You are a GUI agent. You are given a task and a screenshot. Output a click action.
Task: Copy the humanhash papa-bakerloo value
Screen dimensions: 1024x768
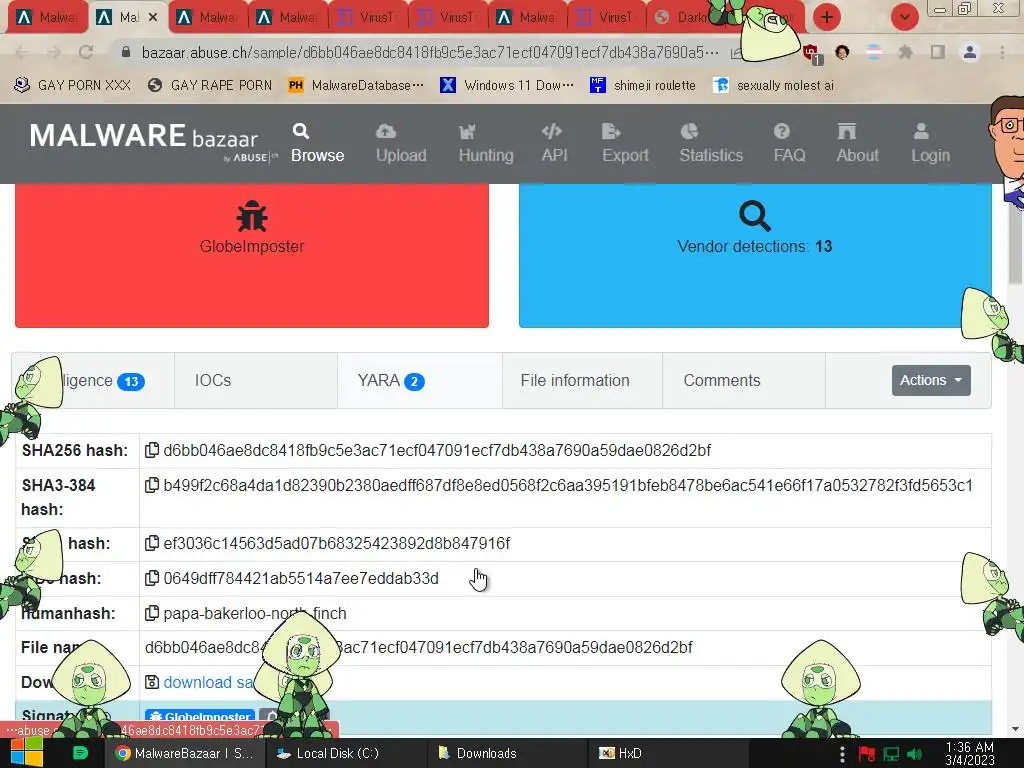pos(152,613)
